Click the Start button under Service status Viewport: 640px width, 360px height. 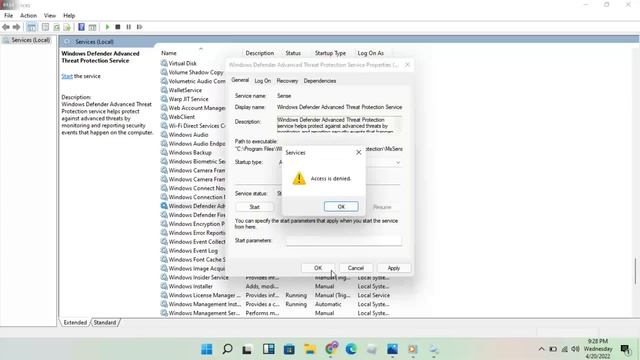point(254,207)
